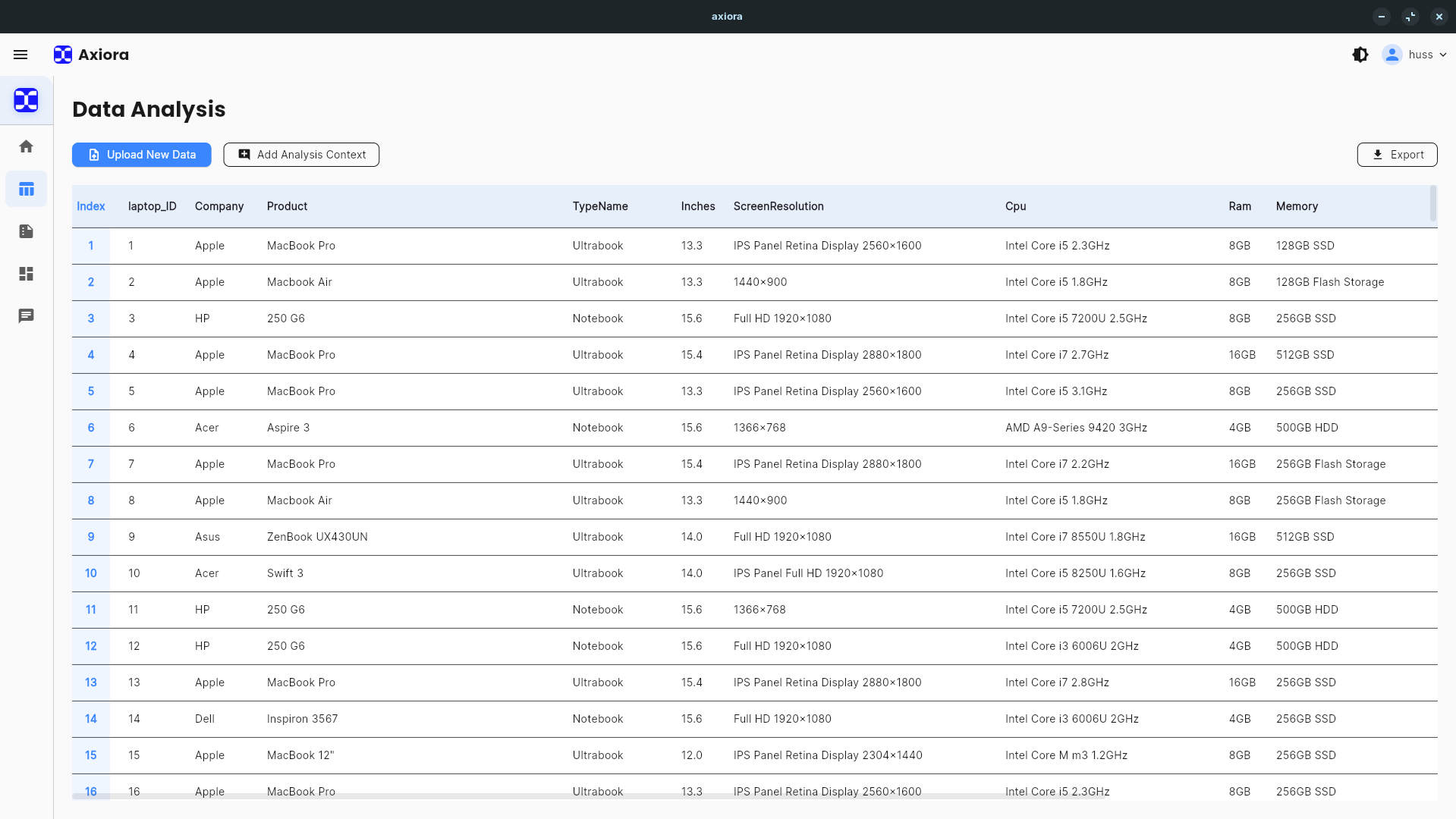The width and height of the screenshot is (1456, 819).
Task: Select the data table sidebar icon
Action: (27, 189)
